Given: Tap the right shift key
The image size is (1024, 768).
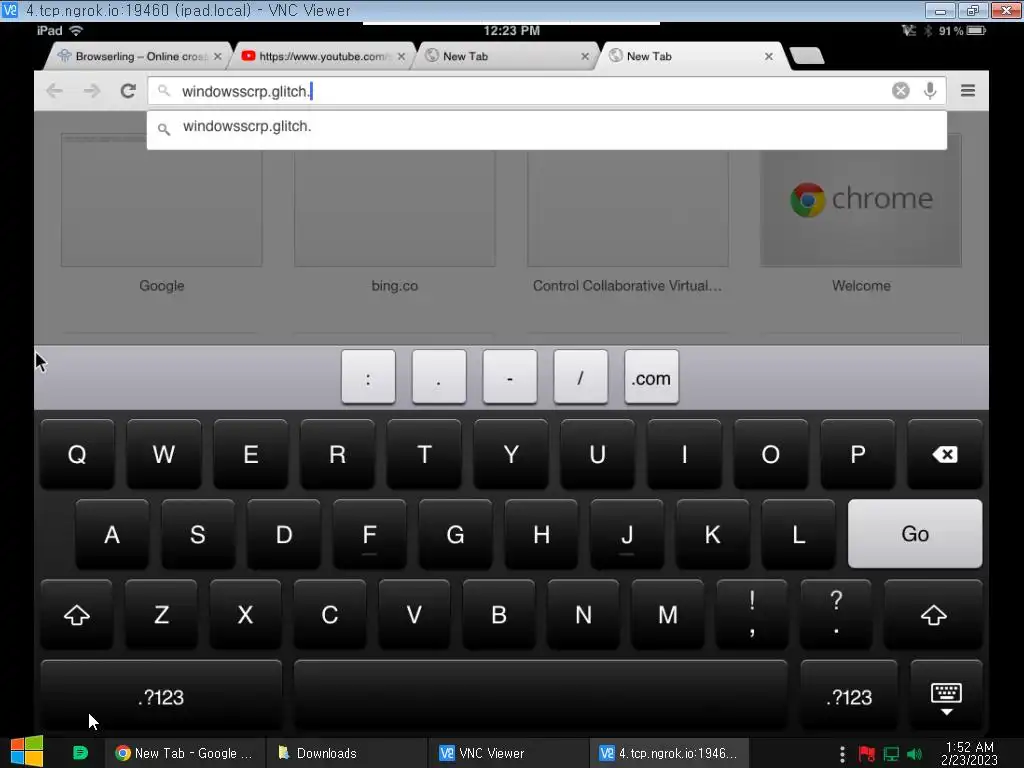Looking at the screenshot, I should (x=933, y=615).
